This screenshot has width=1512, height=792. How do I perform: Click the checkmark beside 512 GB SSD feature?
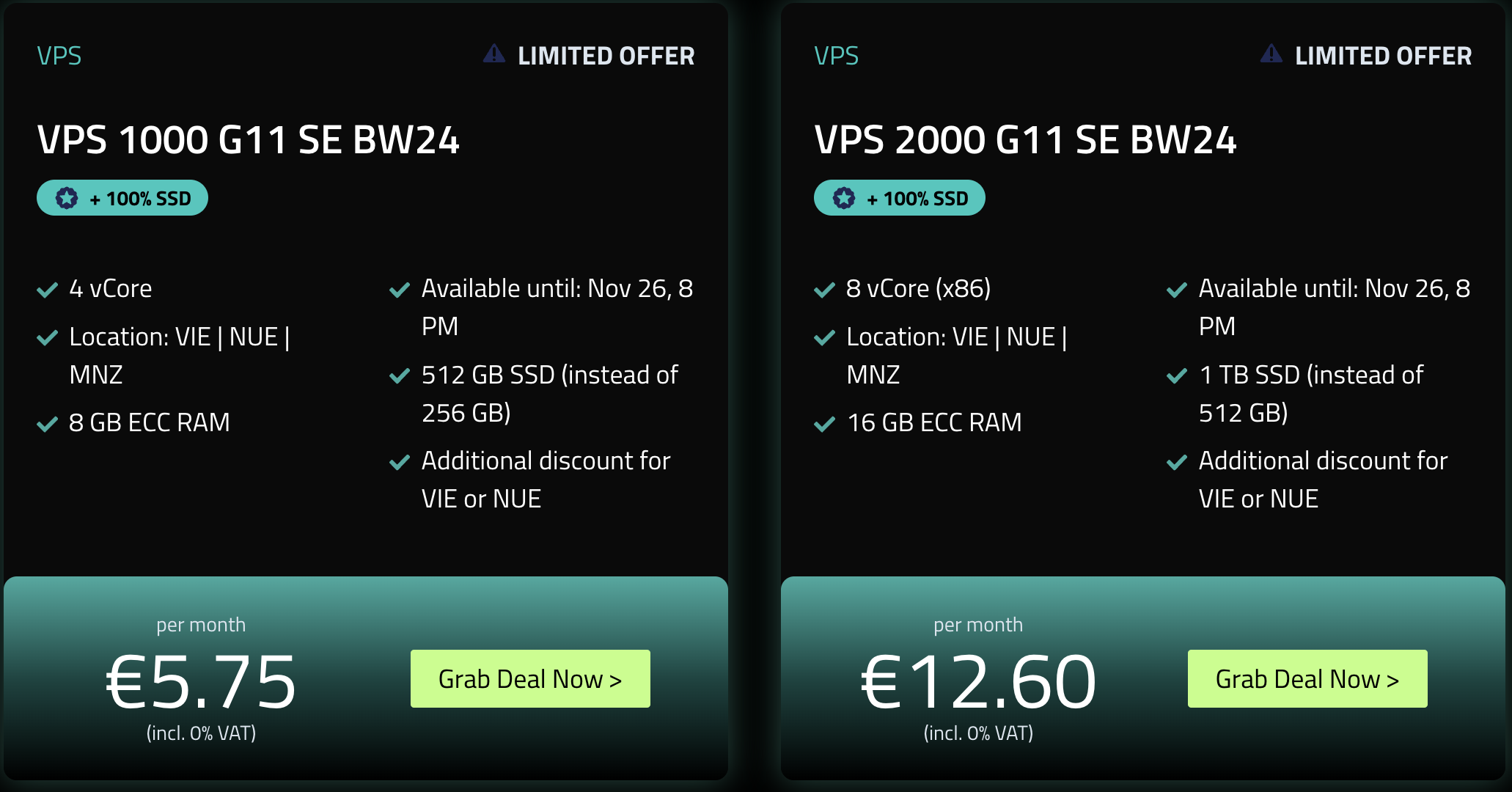coord(400,376)
